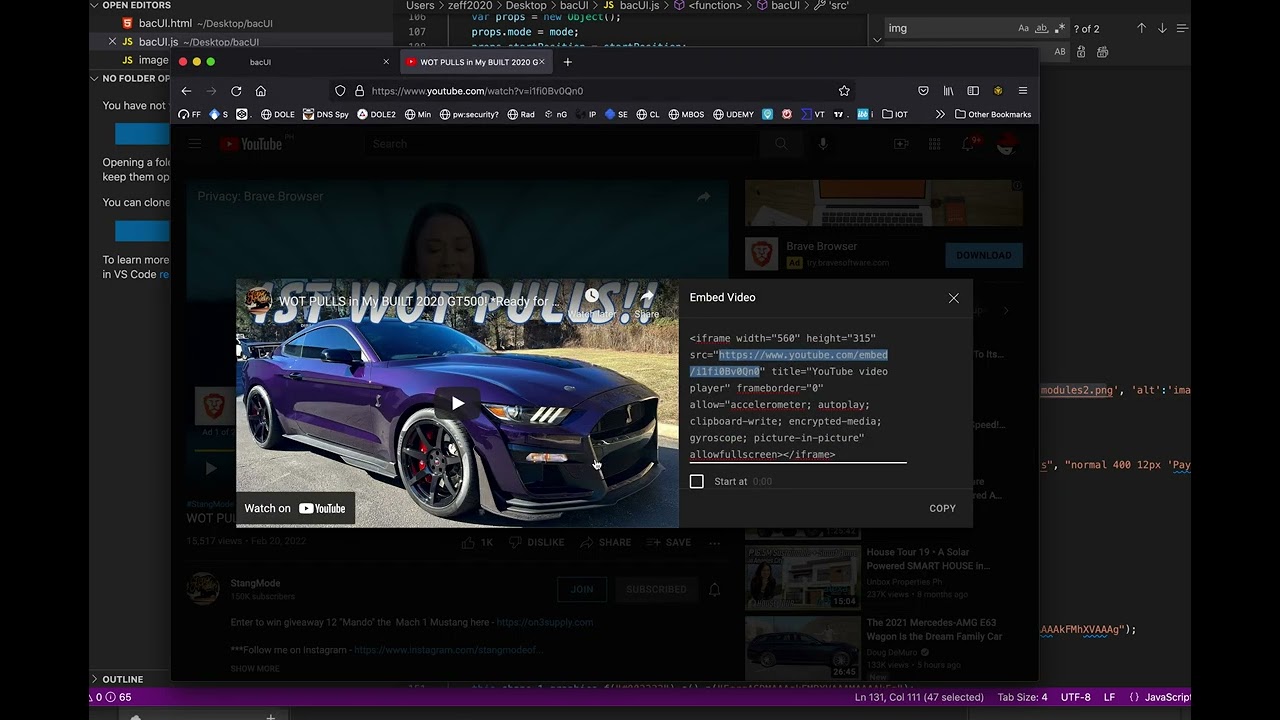Viewport: 1280px width, 720px height.
Task: Toggle Find in Selection option
Action: 1182,28
